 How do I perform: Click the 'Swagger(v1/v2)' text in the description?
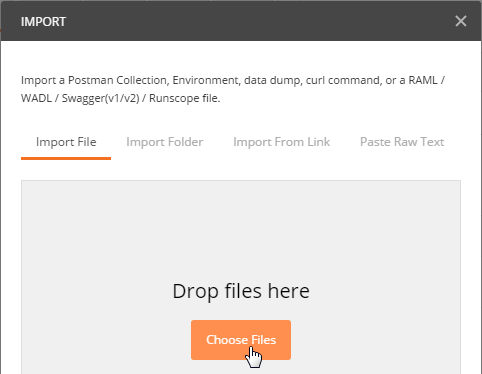100,99
